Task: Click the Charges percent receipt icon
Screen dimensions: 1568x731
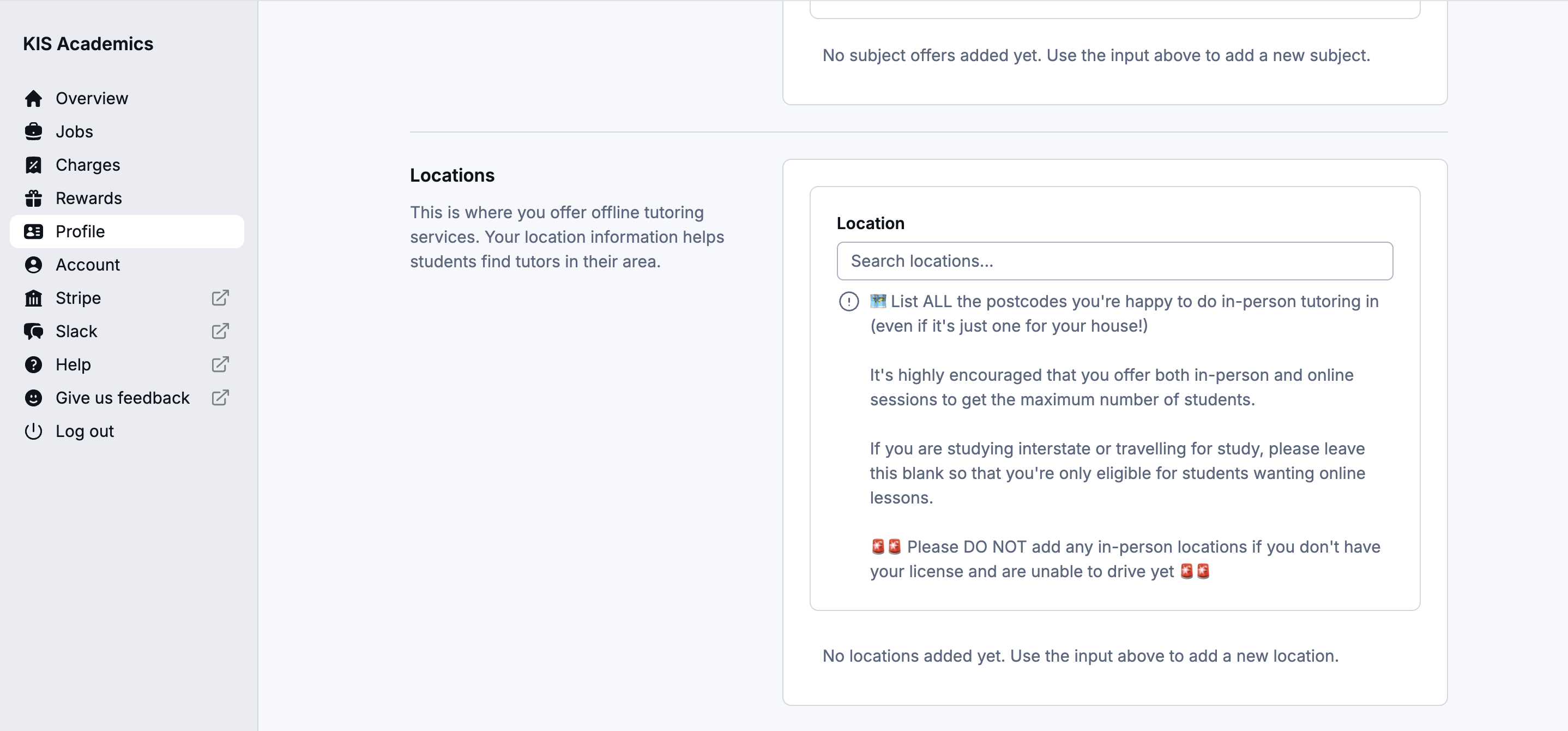Action: tap(33, 165)
